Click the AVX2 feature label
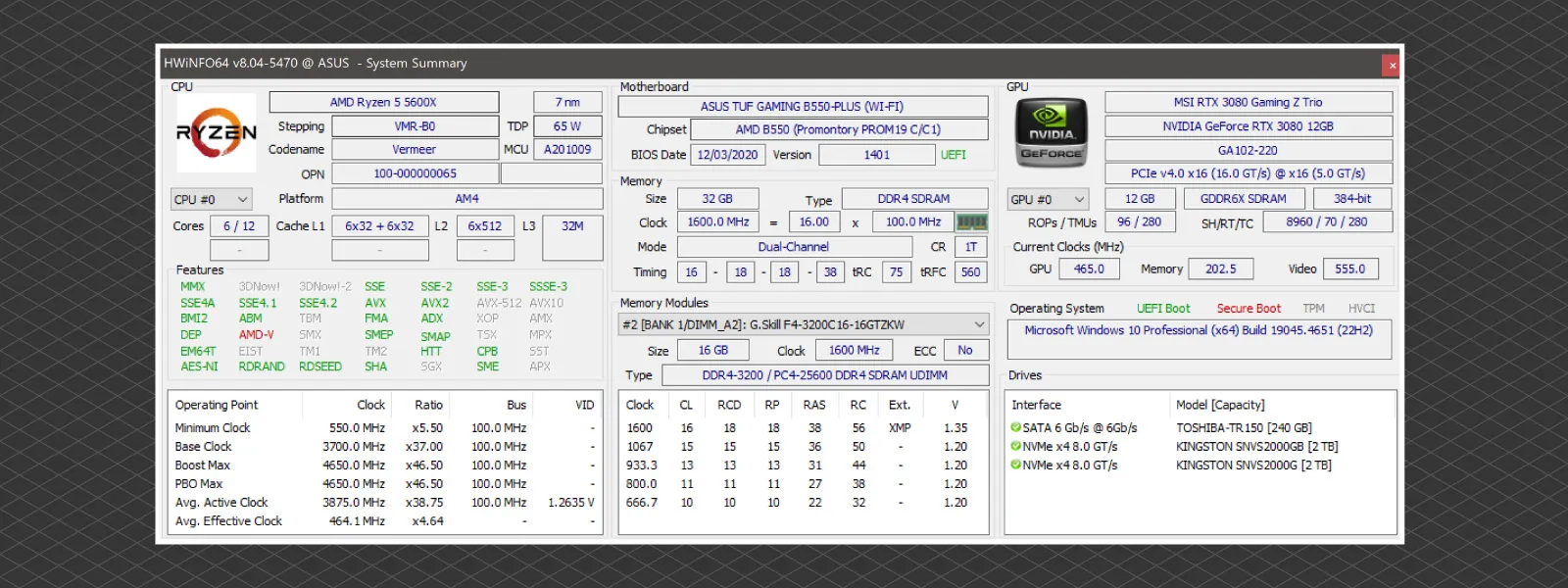Screen dimensions: 1568x588 [435, 303]
